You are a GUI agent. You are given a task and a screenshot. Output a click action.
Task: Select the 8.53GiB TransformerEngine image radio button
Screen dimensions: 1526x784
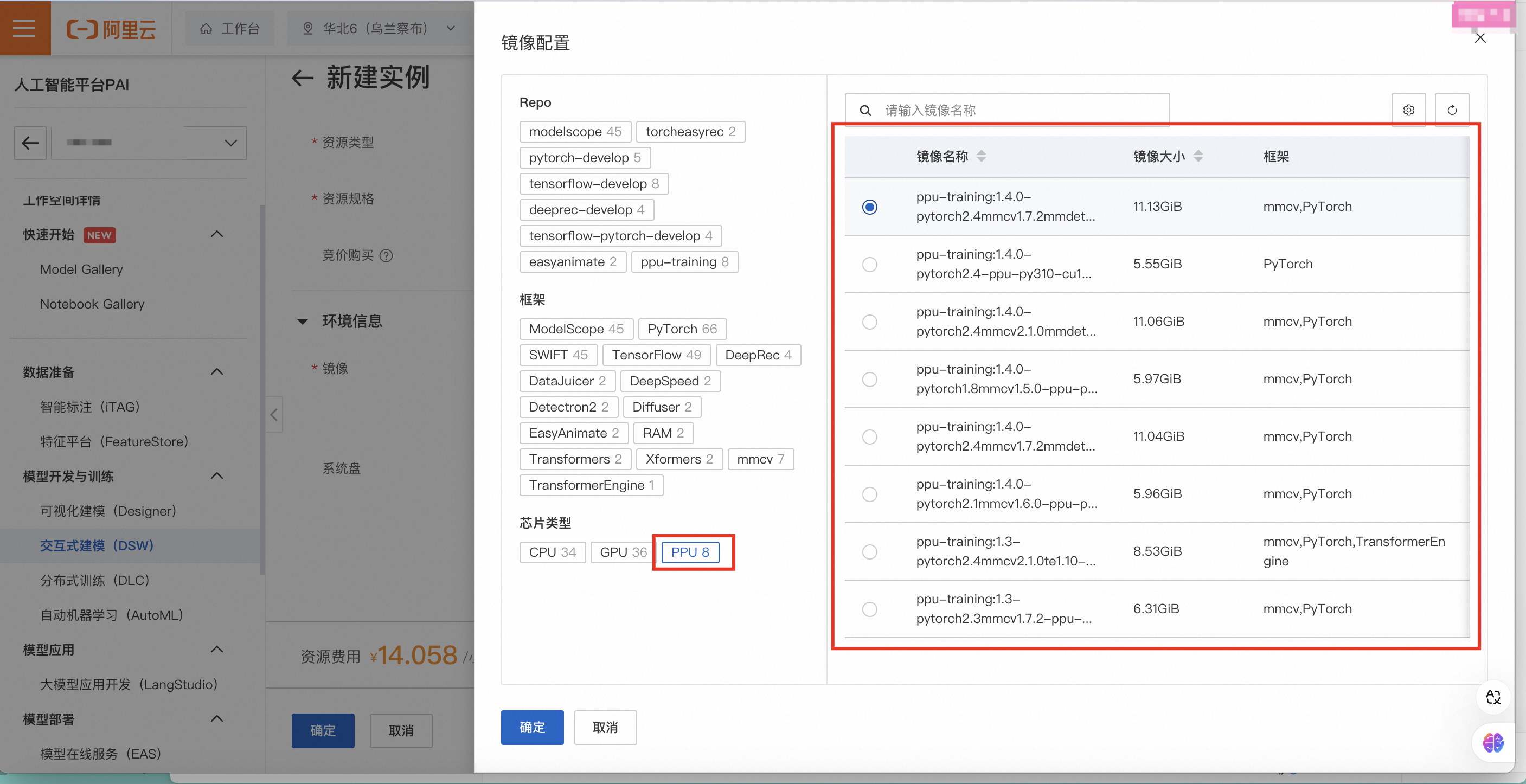coord(869,552)
